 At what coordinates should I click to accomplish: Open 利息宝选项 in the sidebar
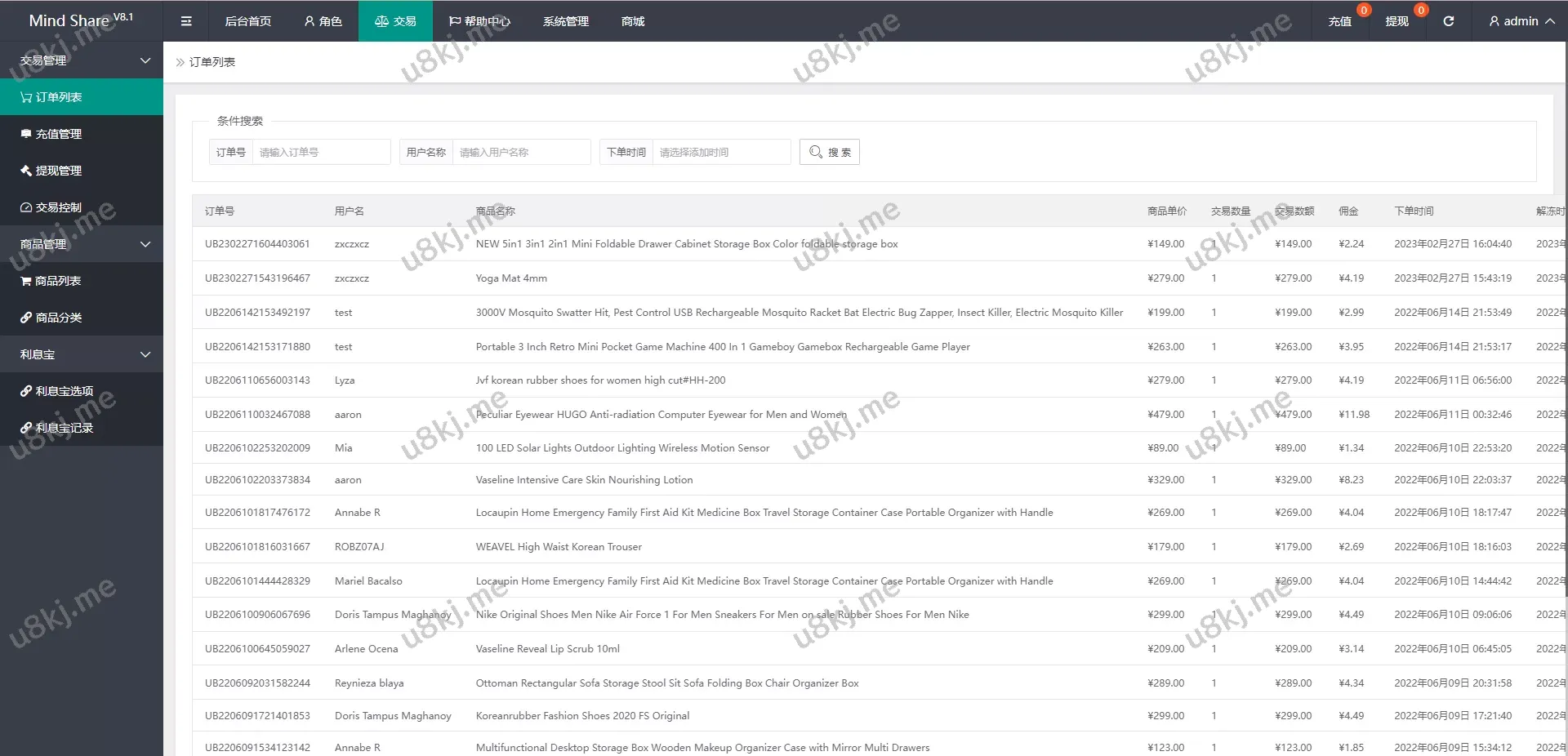pos(64,391)
